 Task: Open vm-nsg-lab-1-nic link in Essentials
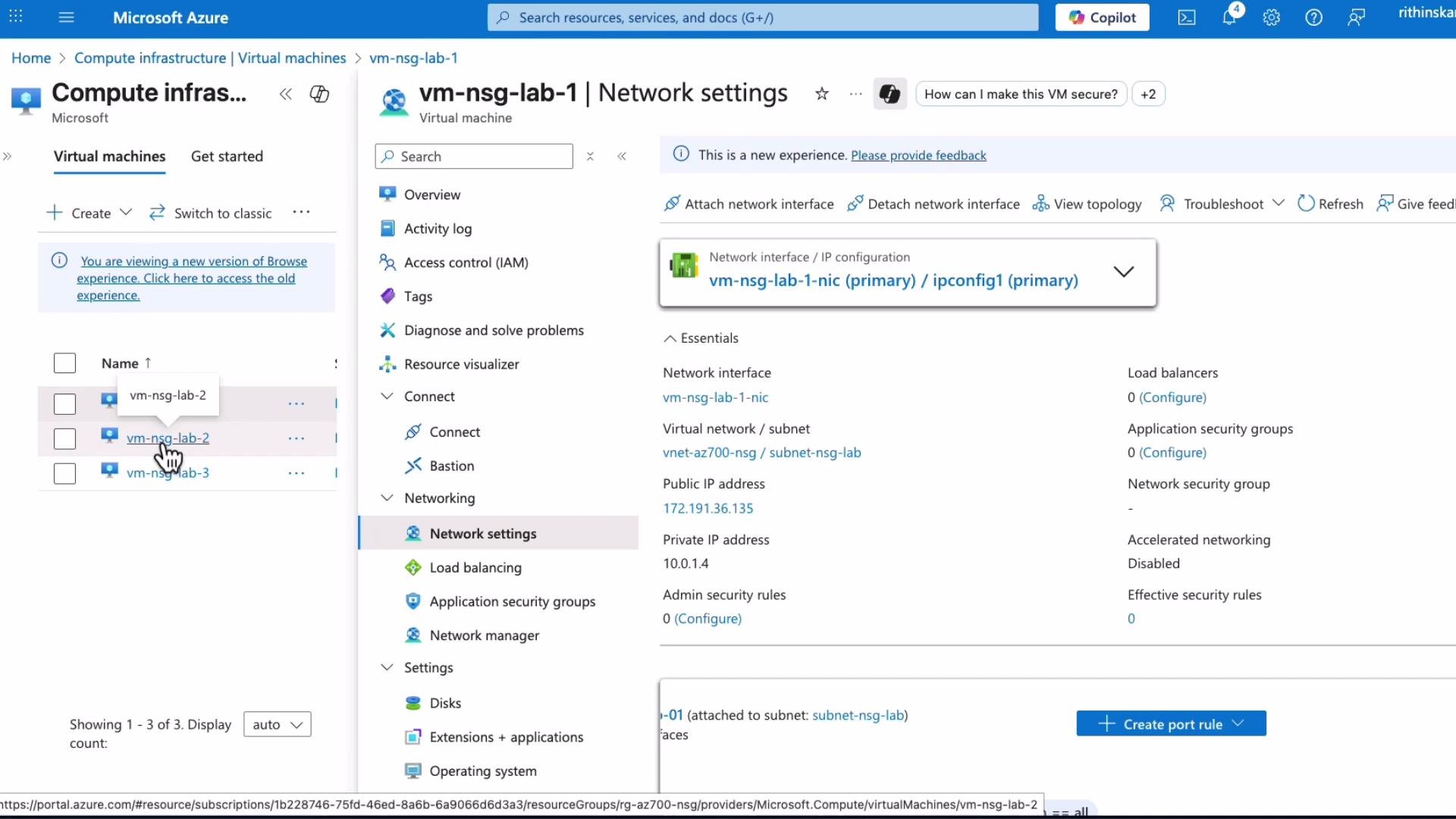coord(715,397)
